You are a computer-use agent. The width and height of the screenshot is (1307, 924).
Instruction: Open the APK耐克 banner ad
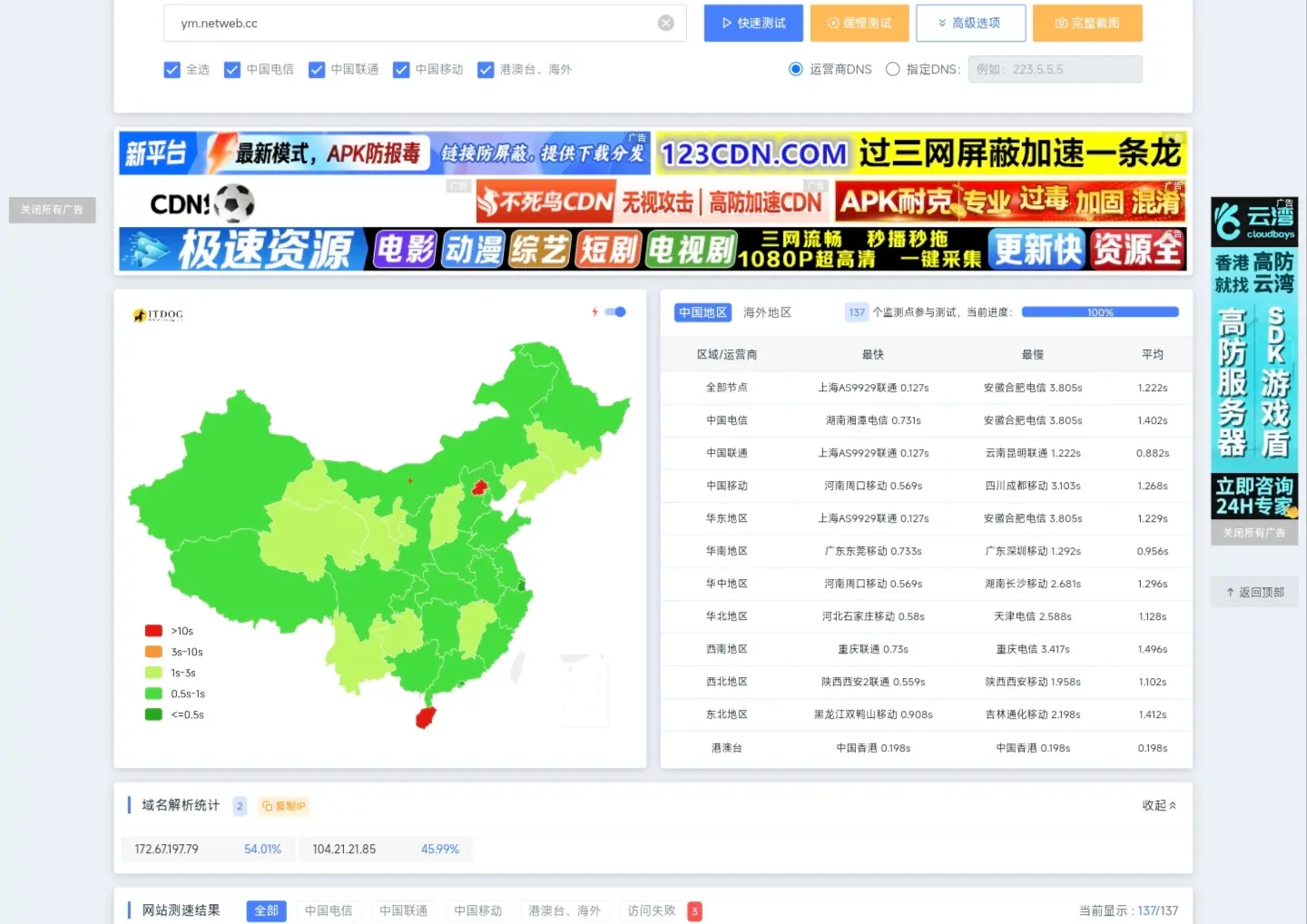pos(1011,202)
